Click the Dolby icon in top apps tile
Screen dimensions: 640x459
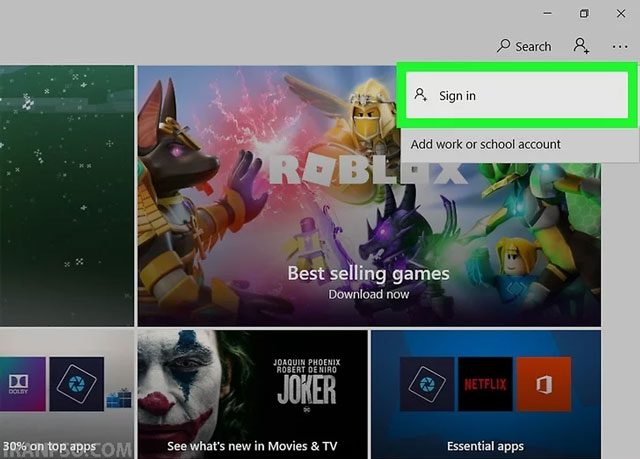point(22,384)
